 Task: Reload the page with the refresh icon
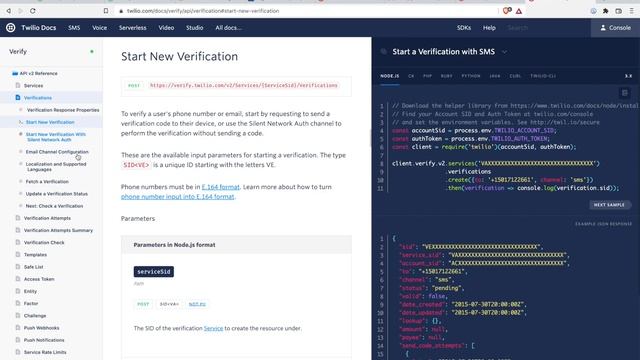point(33,11)
